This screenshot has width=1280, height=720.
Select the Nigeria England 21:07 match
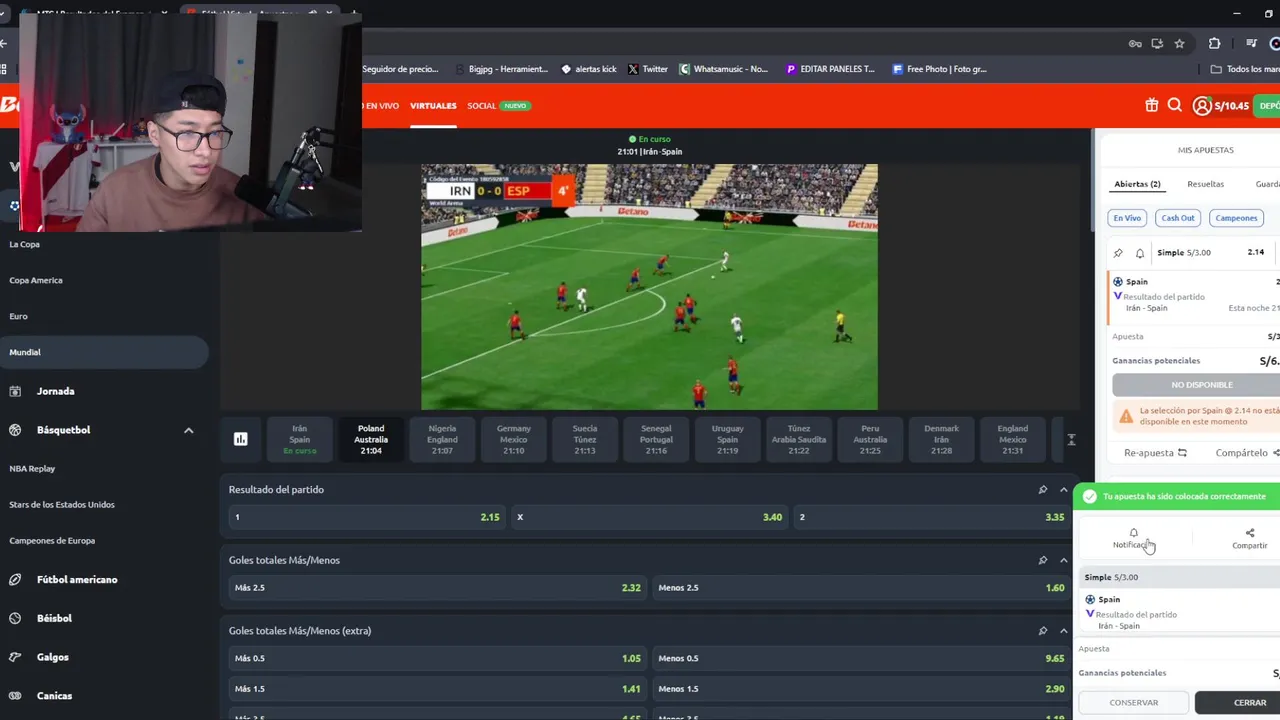442,439
